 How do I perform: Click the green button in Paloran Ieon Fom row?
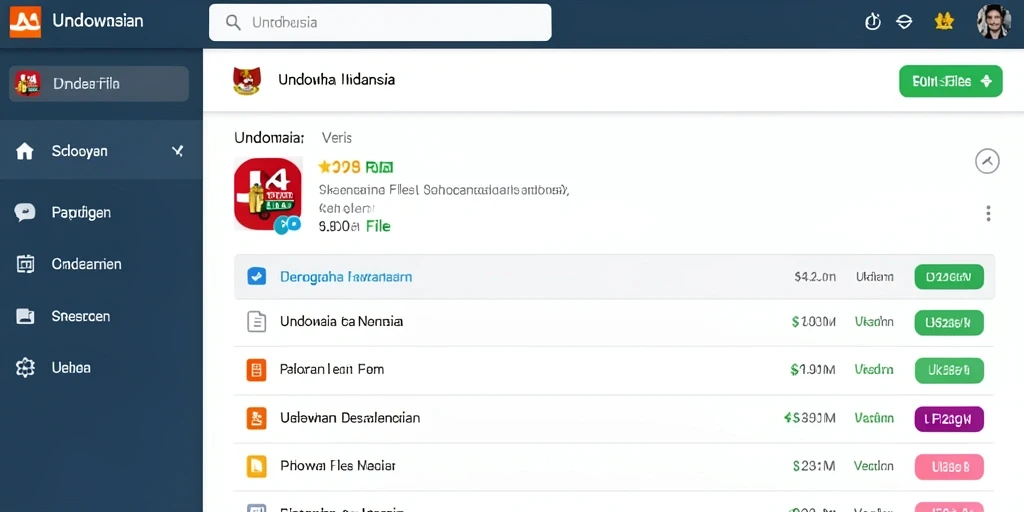pos(949,370)
